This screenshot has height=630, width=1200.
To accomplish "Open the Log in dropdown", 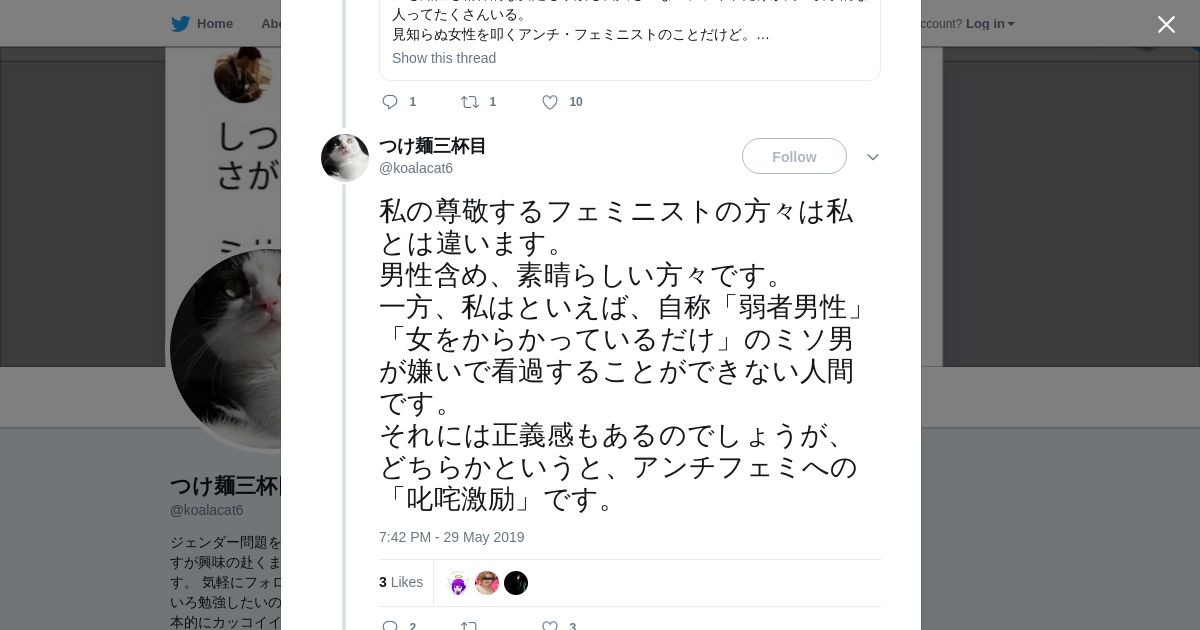I will (x=990, y=24).
